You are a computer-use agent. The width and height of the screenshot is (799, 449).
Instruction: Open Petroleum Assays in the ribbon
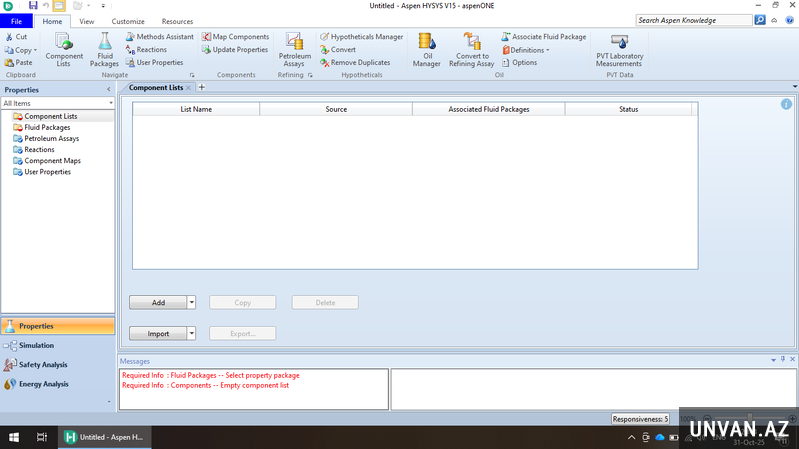(x=294, y=48)
